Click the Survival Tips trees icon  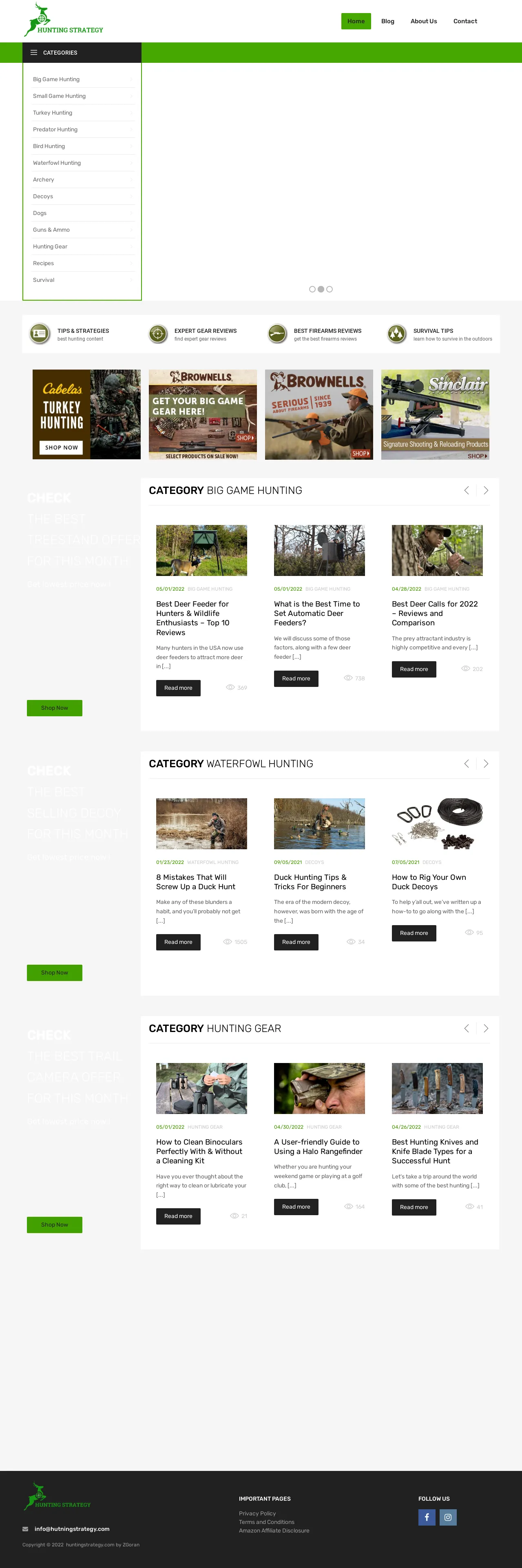click(x=397, y=334)
